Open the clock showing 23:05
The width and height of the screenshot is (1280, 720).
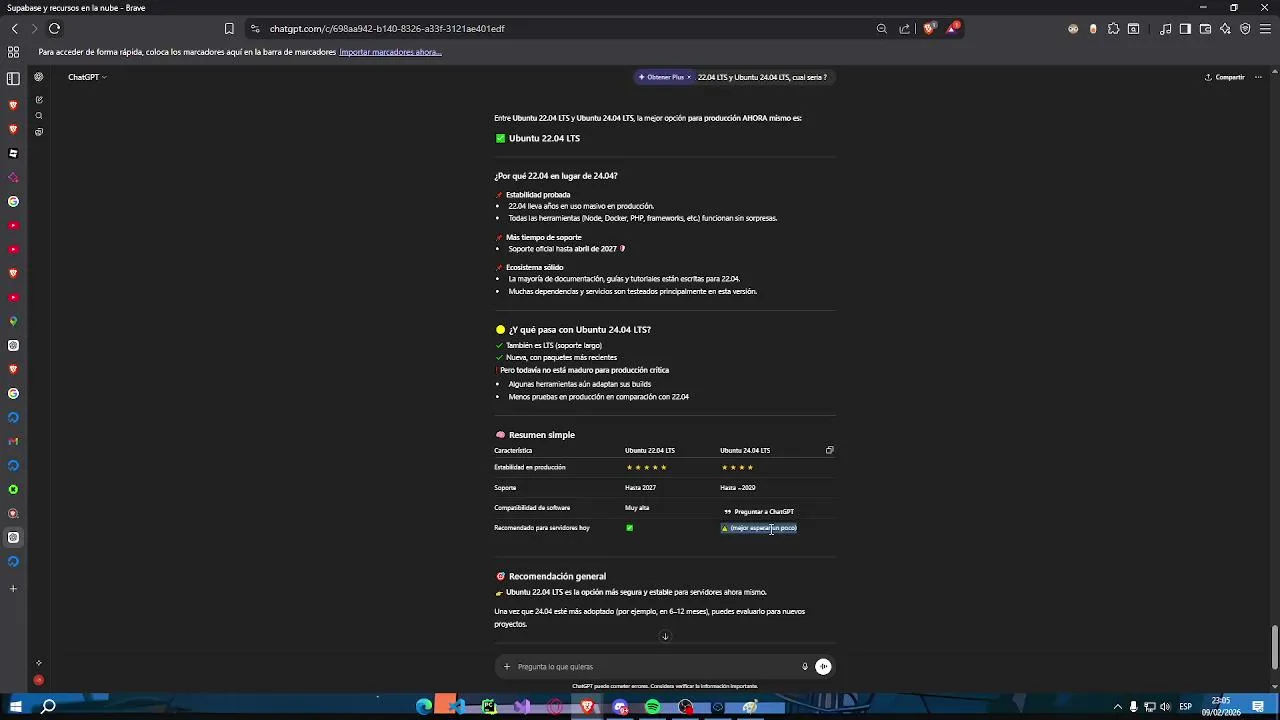[1221, 706]
